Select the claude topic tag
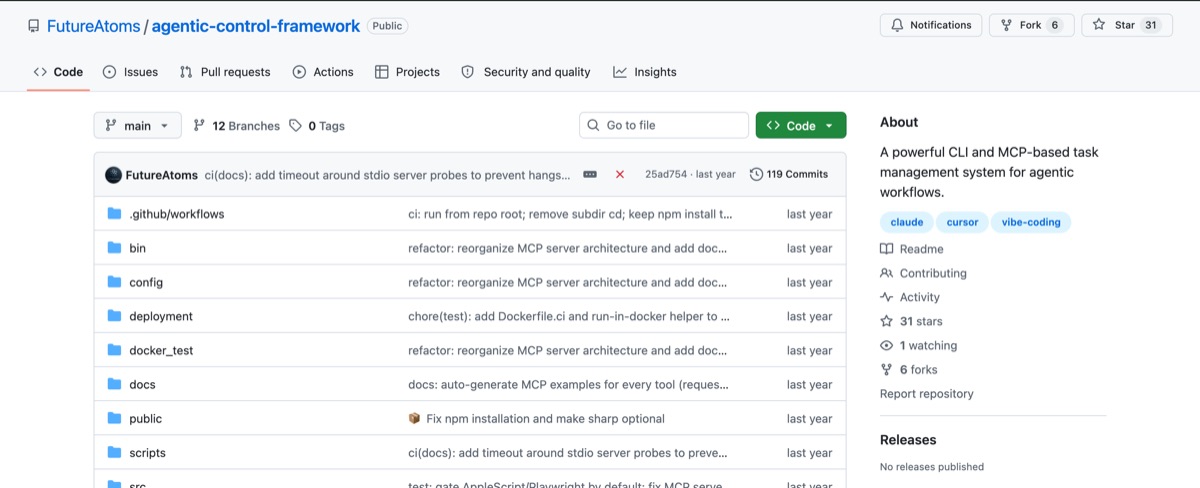The image size is (1200, 488). tap(907, 222)
